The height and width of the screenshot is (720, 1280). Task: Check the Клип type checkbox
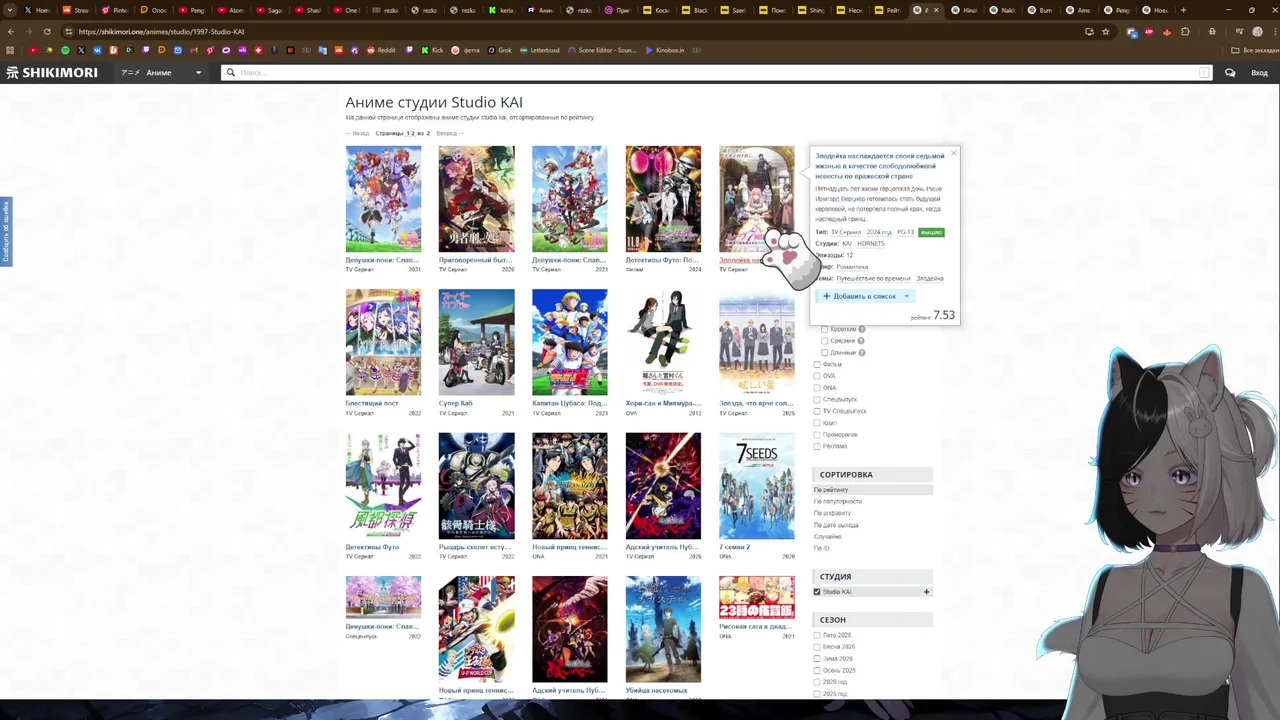[x=817, y=423]
